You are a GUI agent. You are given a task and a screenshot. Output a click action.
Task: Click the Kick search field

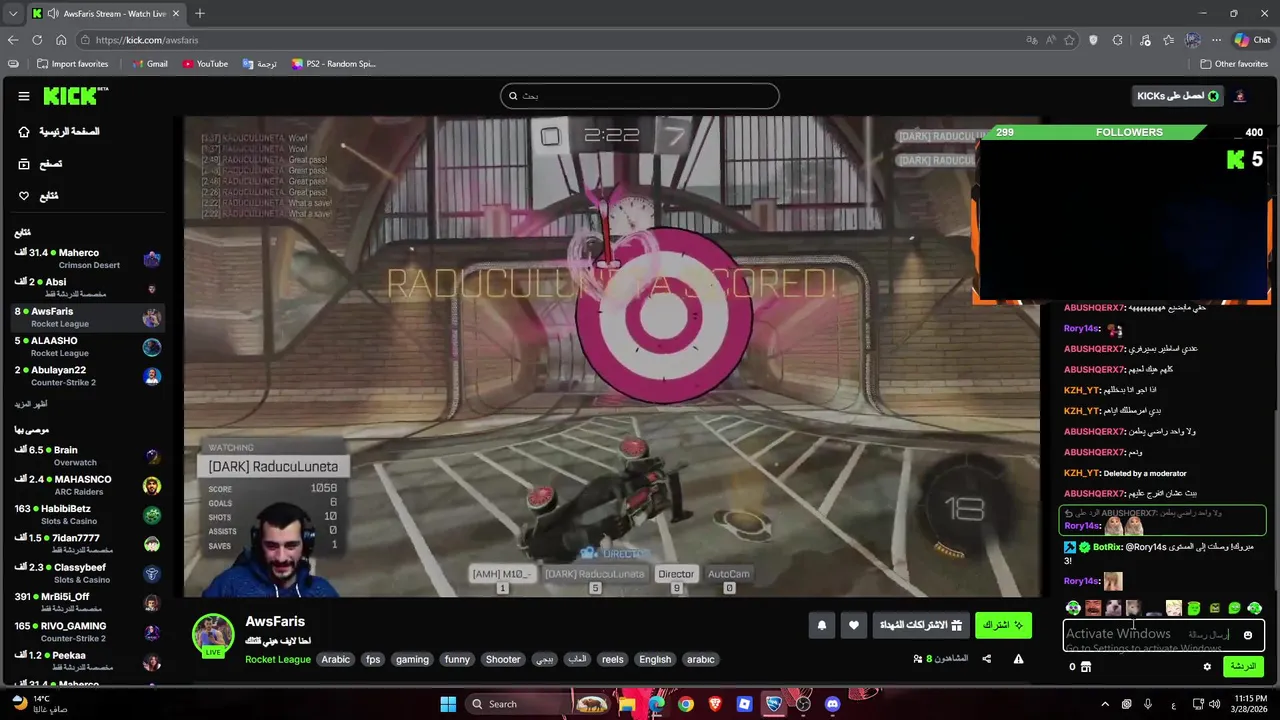coord(640,96)
